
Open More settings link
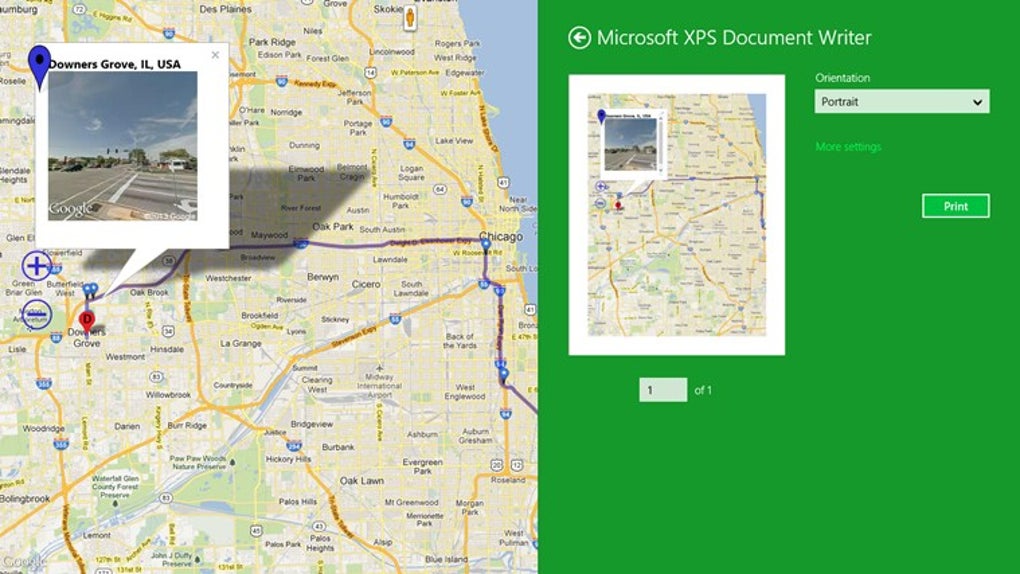848,147
